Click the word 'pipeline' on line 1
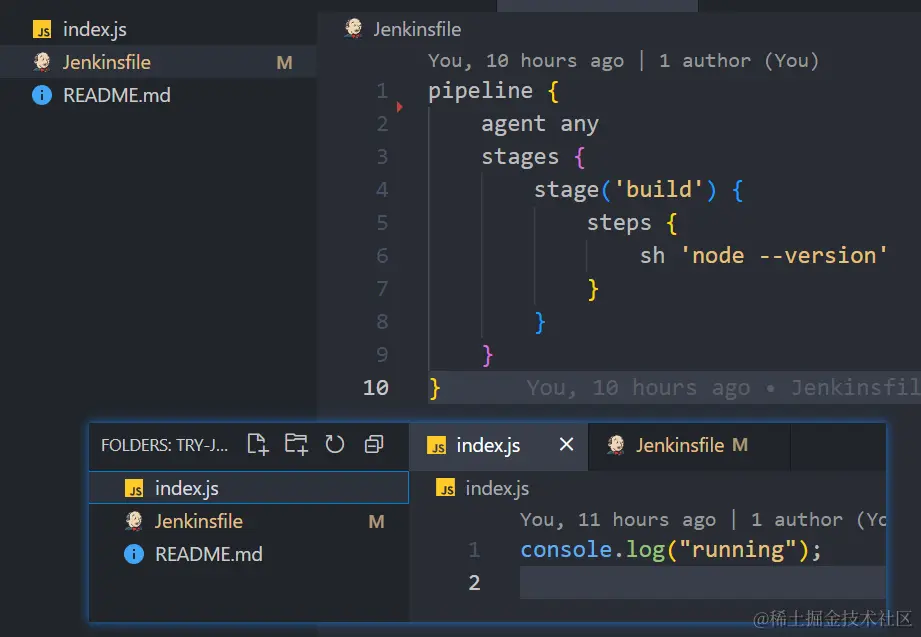The width and height of the screenshot is (921, 637). [x=480, y=91]
